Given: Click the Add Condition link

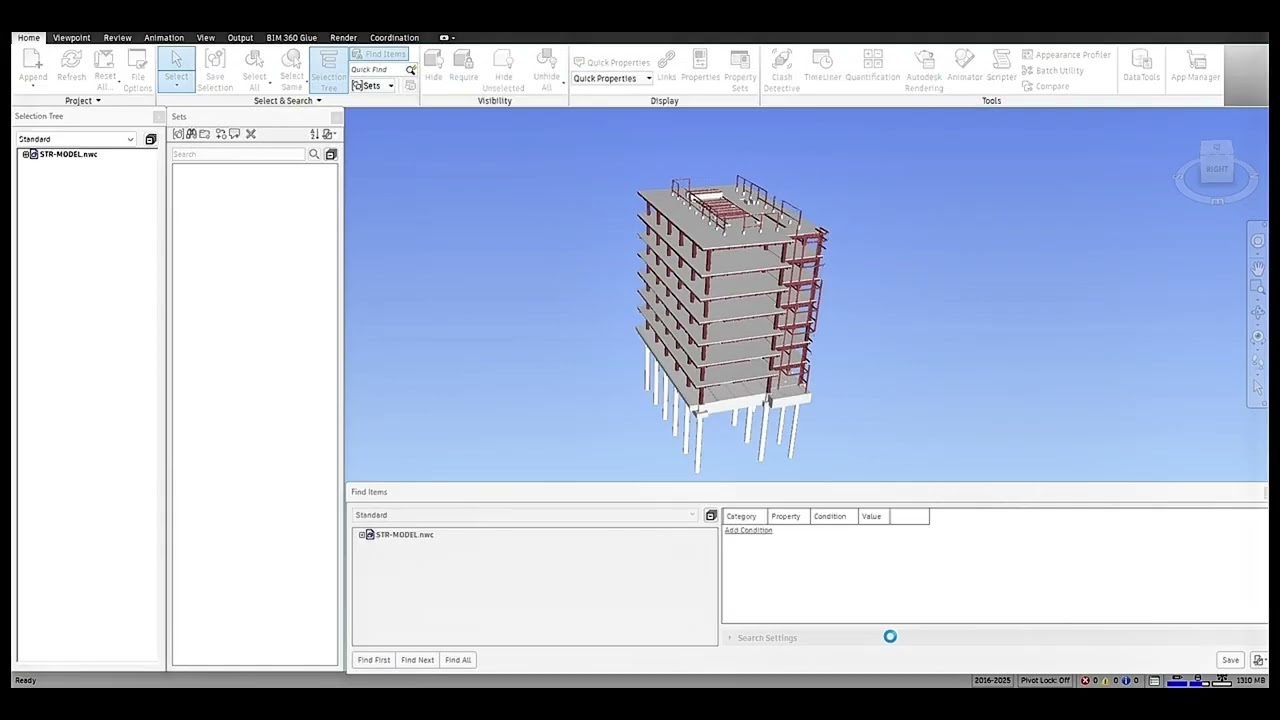Looking at the screenshot, I should [748, 530].
